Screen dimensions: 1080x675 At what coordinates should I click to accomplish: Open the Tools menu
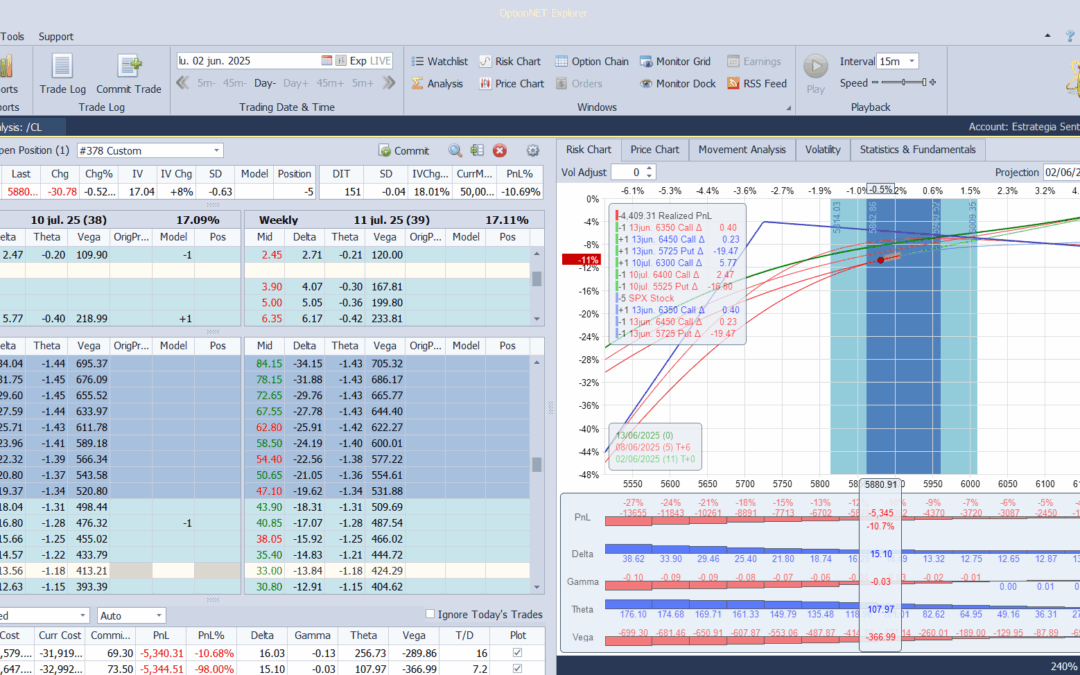coord(12,37)
